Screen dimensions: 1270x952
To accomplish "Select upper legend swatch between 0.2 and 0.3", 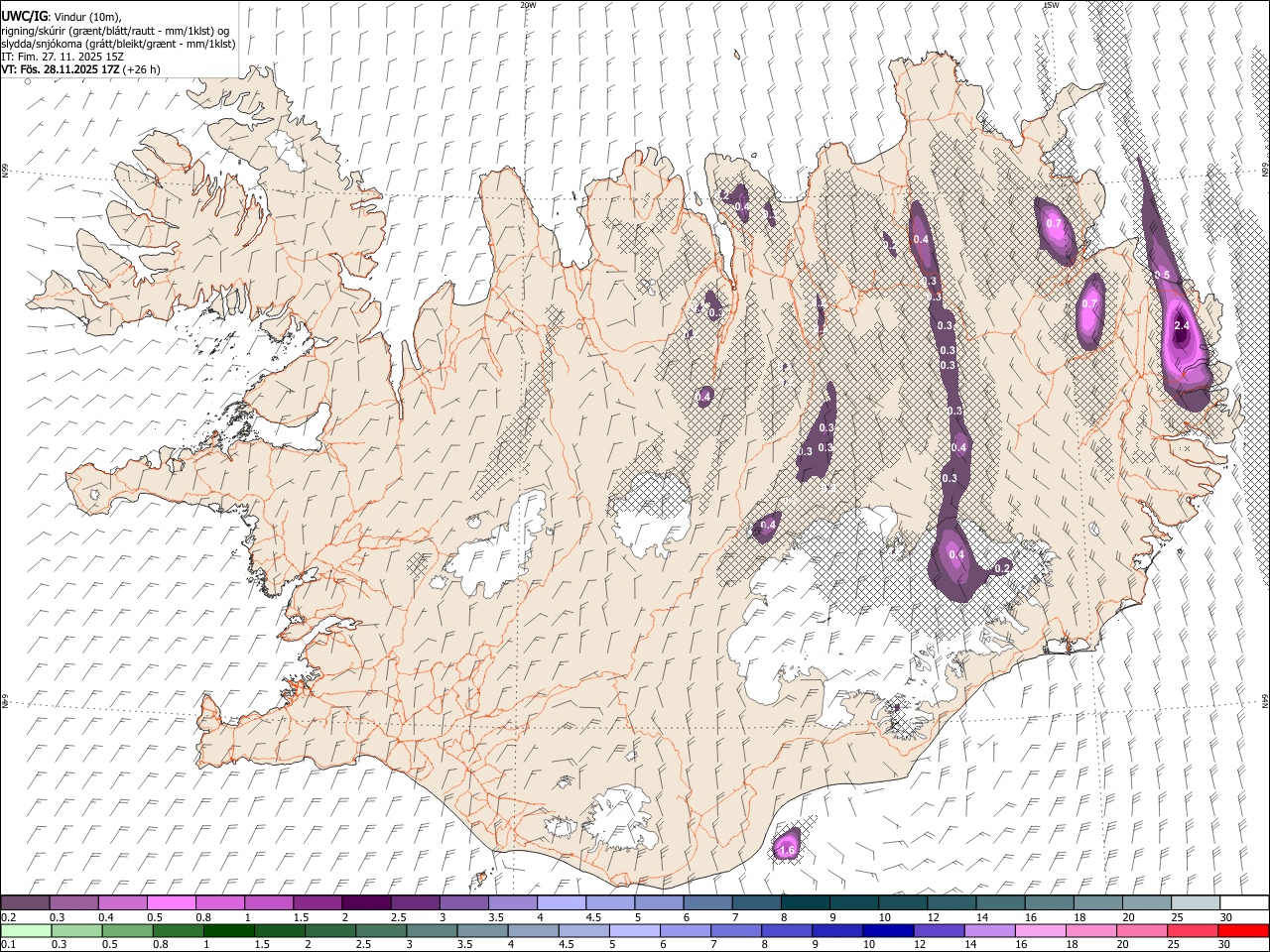I will (25, 902).
